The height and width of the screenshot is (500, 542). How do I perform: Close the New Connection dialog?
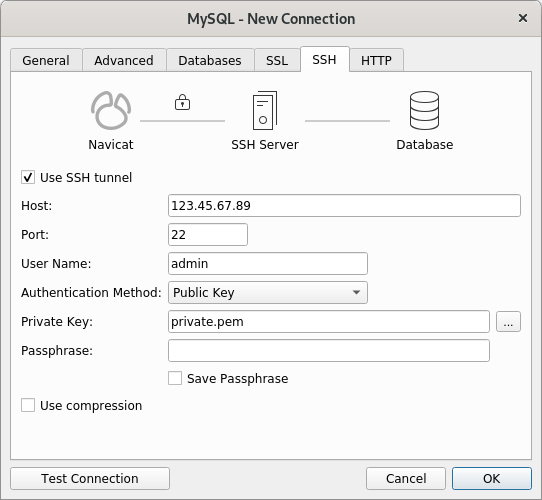click(523, 18)
